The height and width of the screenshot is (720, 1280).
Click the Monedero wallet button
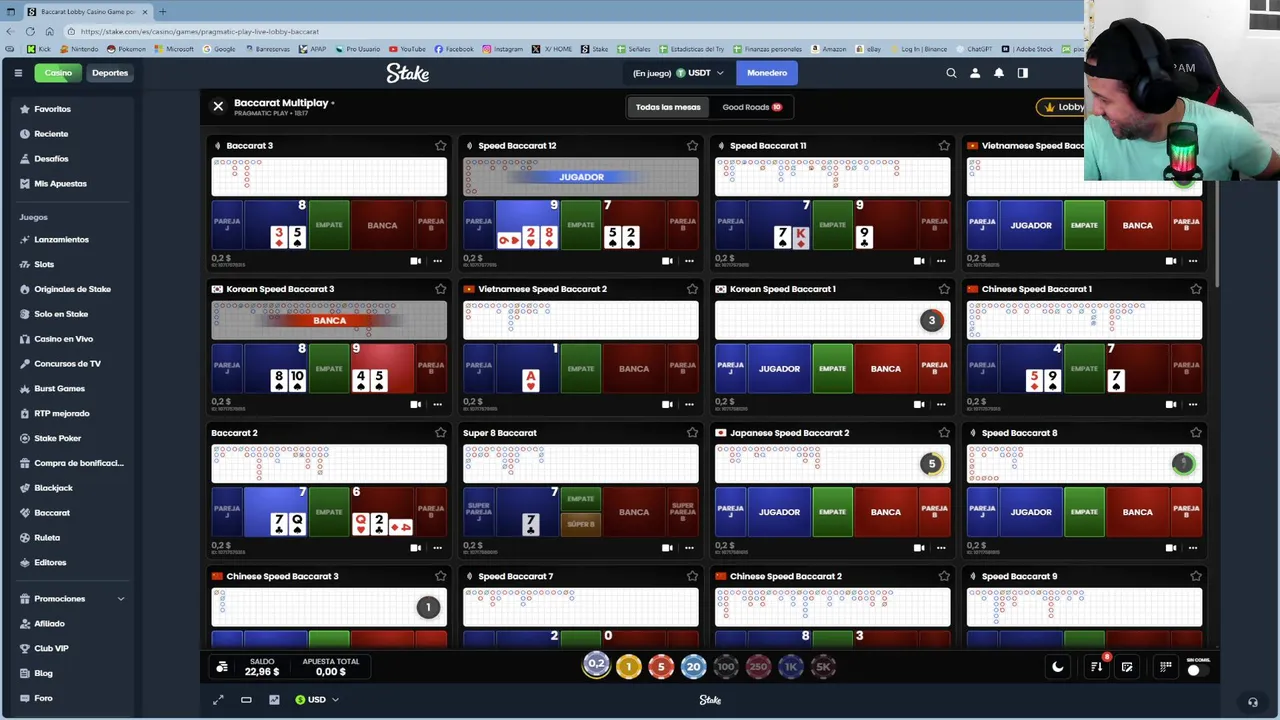coord(767,73)
